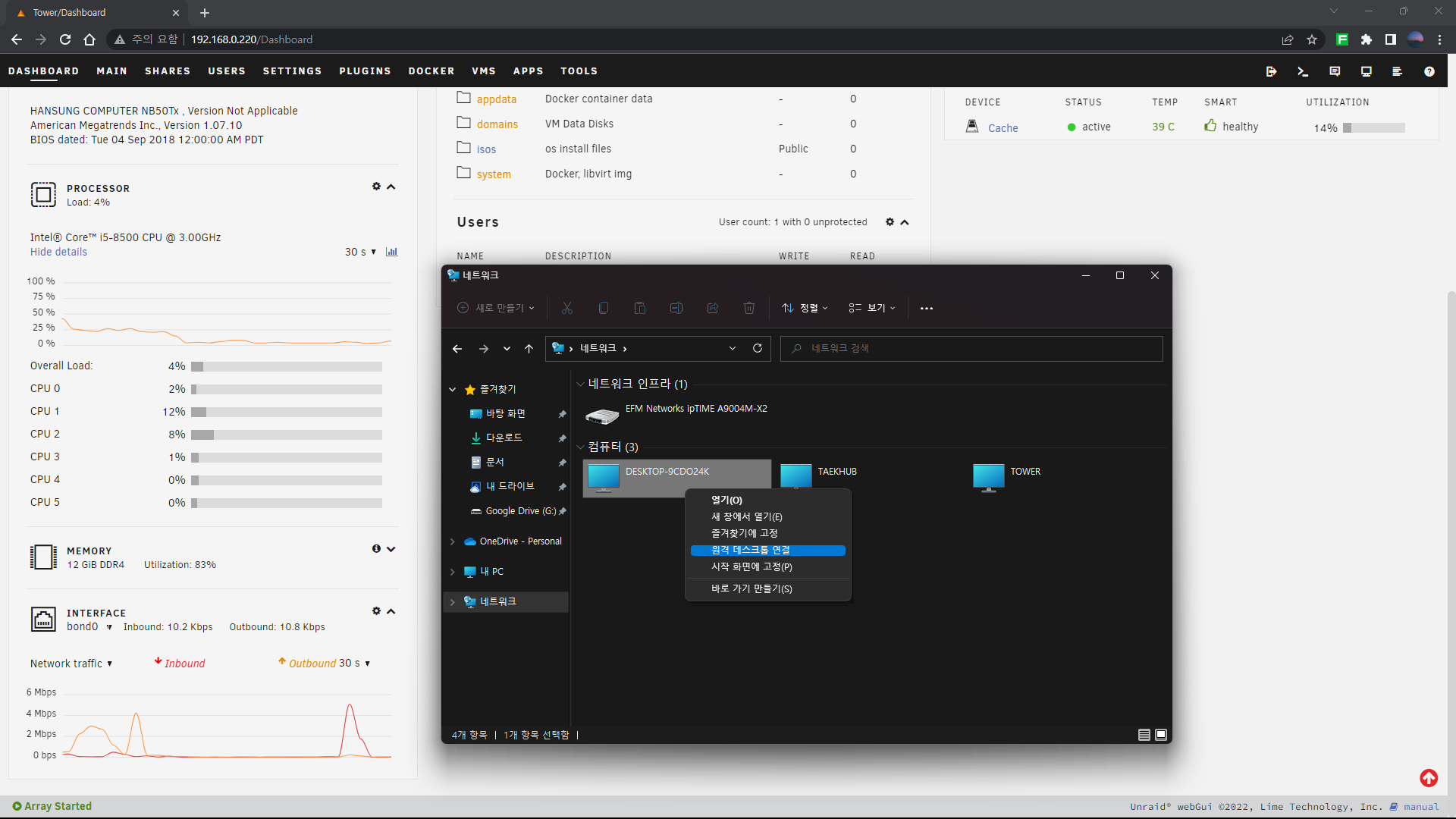Image resolution: width=1456 pixels, height=819 pixels.
Task: Click the processor settings gear icon
Action: tap(376, 187)
